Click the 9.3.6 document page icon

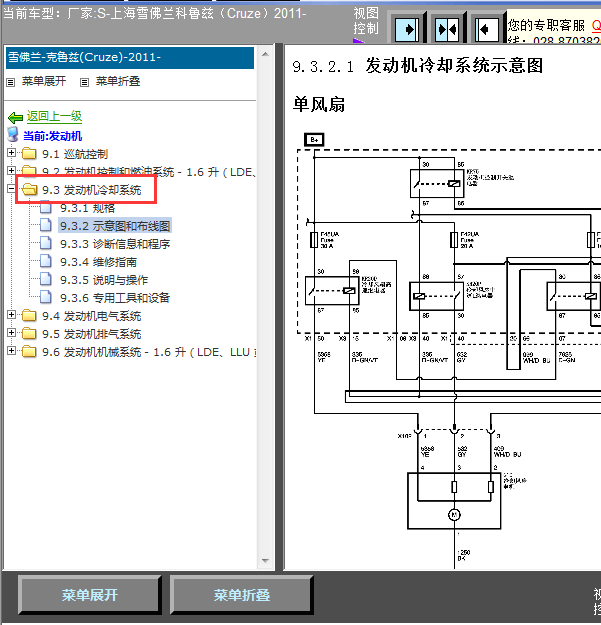coord(45,297)
